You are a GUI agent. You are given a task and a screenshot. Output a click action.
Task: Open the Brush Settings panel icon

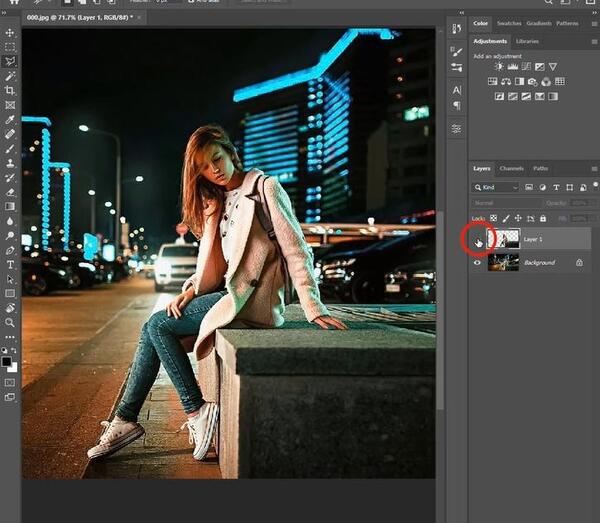click(457, 68)
